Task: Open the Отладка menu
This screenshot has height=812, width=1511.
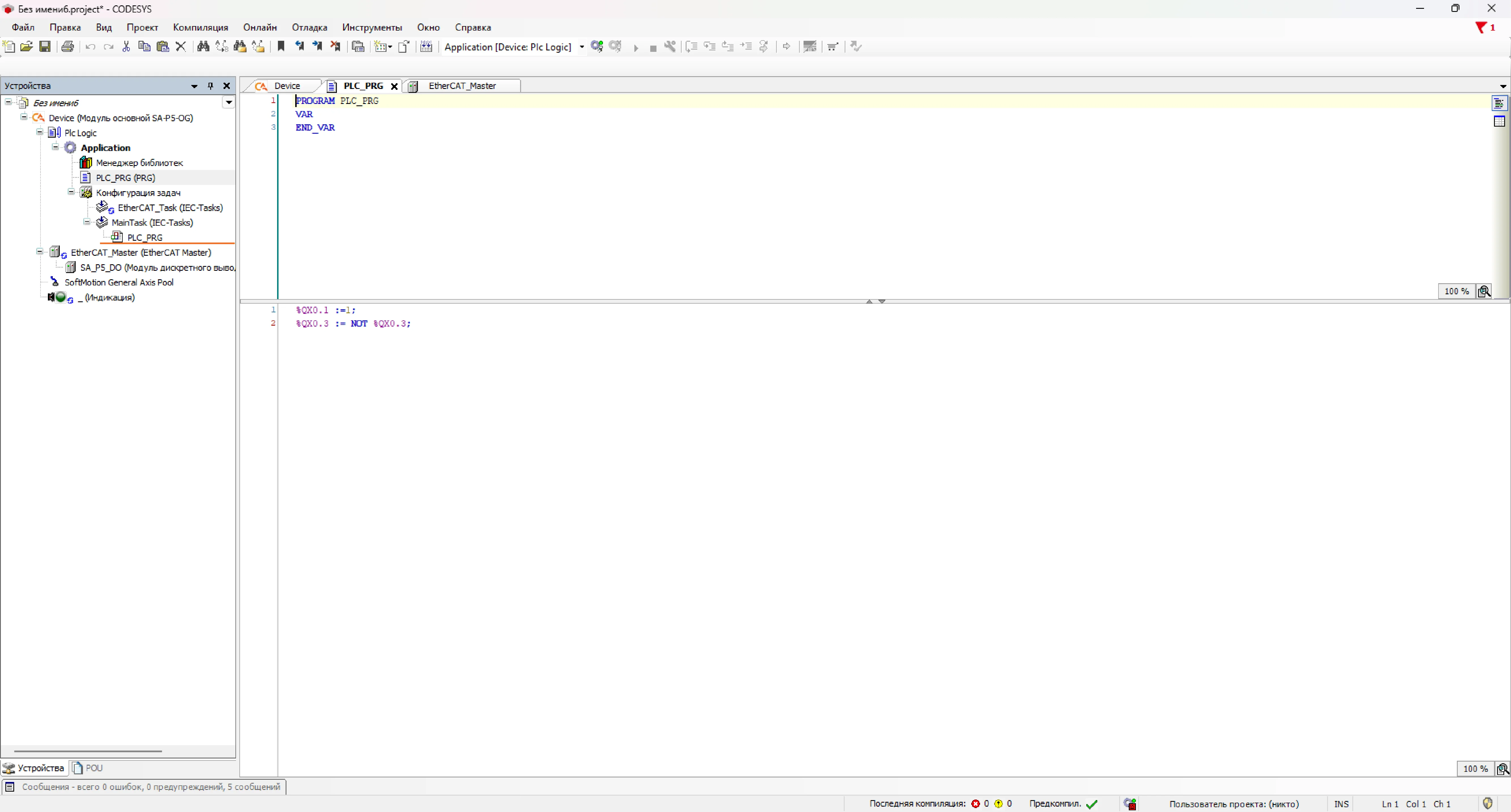Action: pyautogui.click(x=310, y=27)
